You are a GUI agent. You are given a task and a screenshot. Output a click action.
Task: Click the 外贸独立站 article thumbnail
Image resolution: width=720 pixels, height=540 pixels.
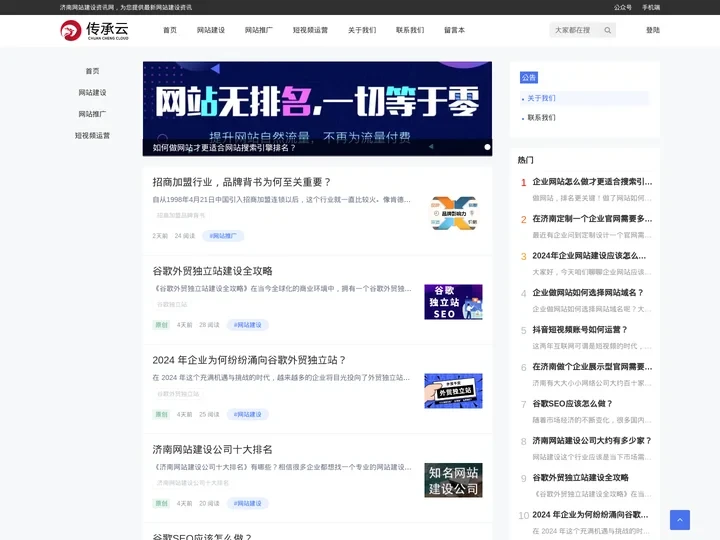[453, 391]
